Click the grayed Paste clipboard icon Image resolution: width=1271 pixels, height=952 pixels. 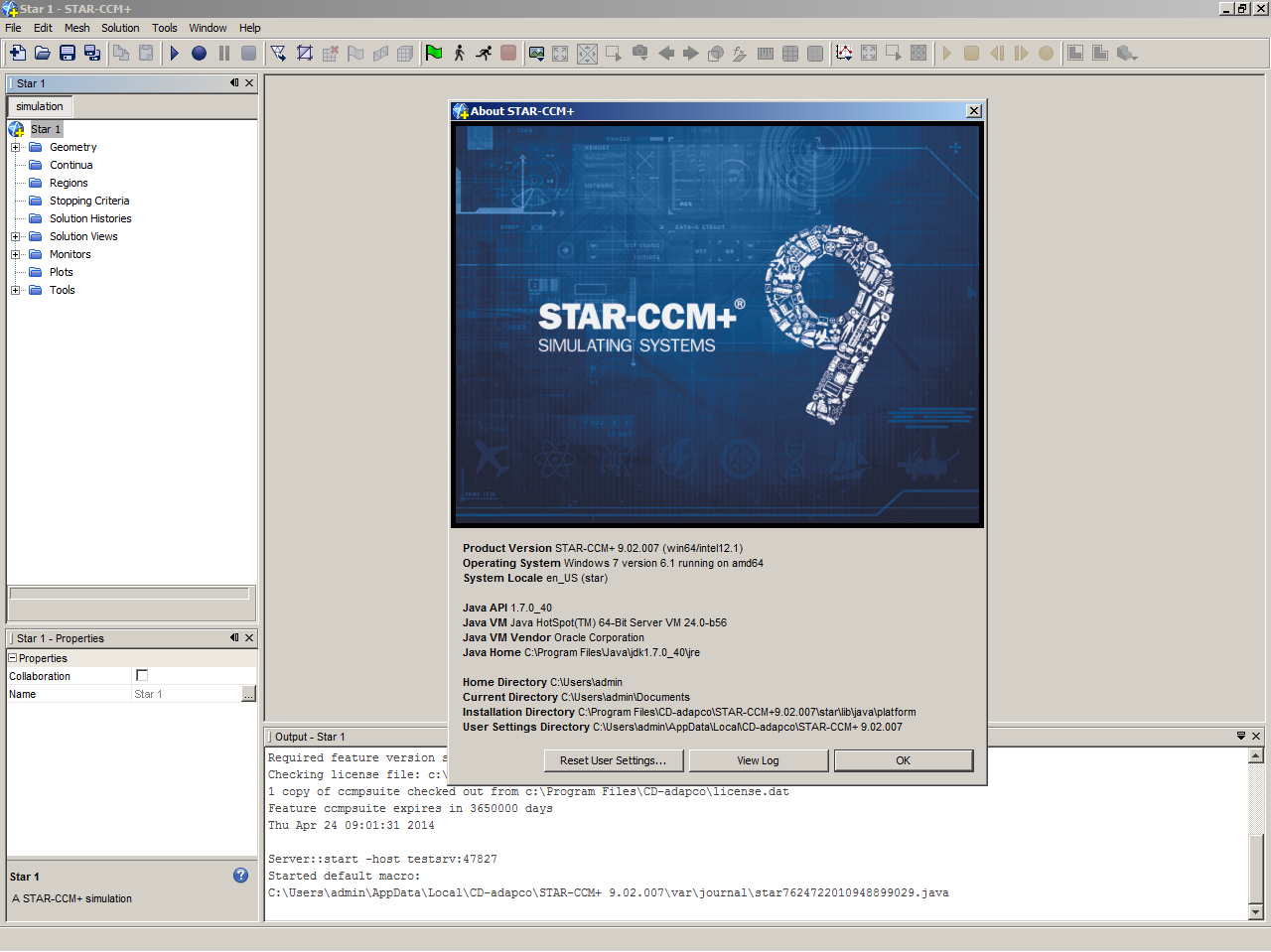pyautogui.click(x=146, y=53)
